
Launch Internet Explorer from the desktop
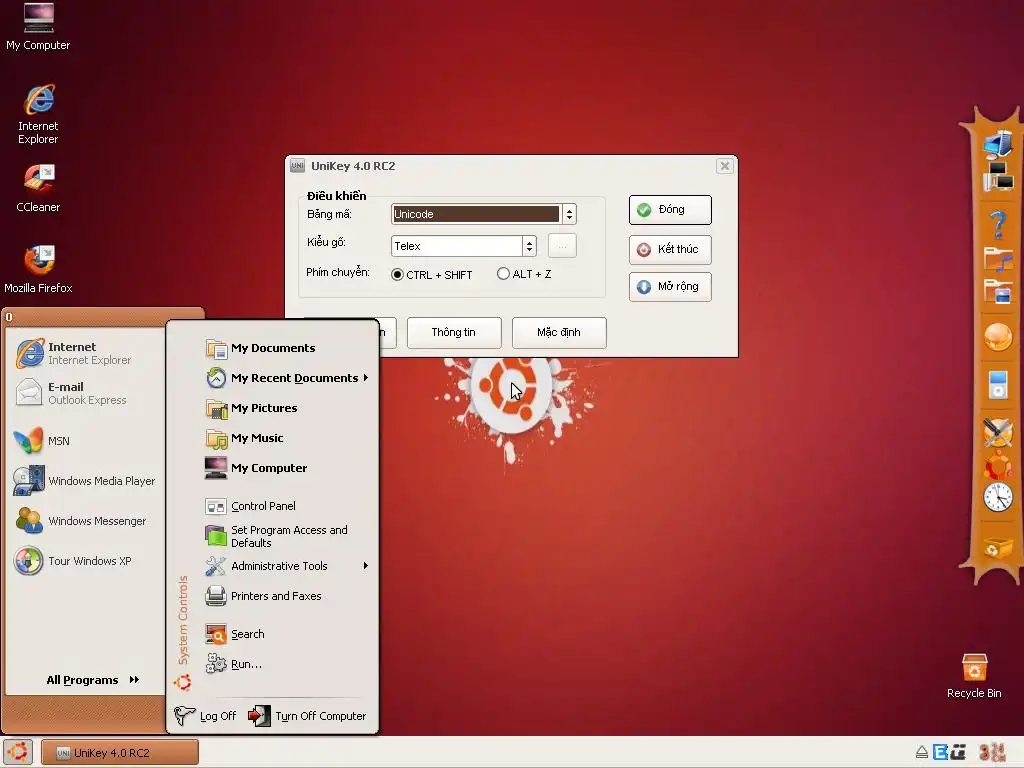point(38,114)
